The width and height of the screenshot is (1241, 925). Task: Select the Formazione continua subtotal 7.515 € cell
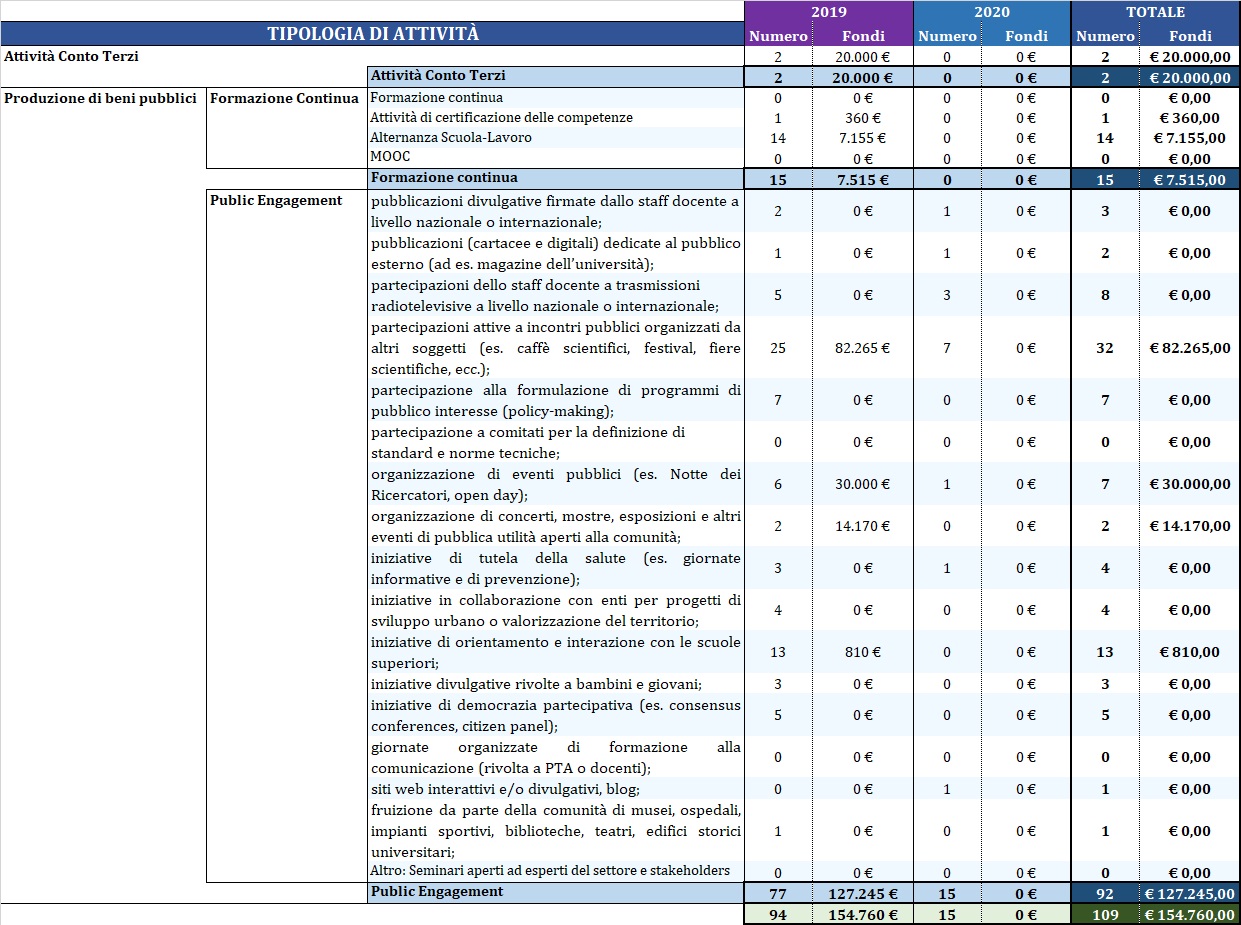(x=863, y=179)
